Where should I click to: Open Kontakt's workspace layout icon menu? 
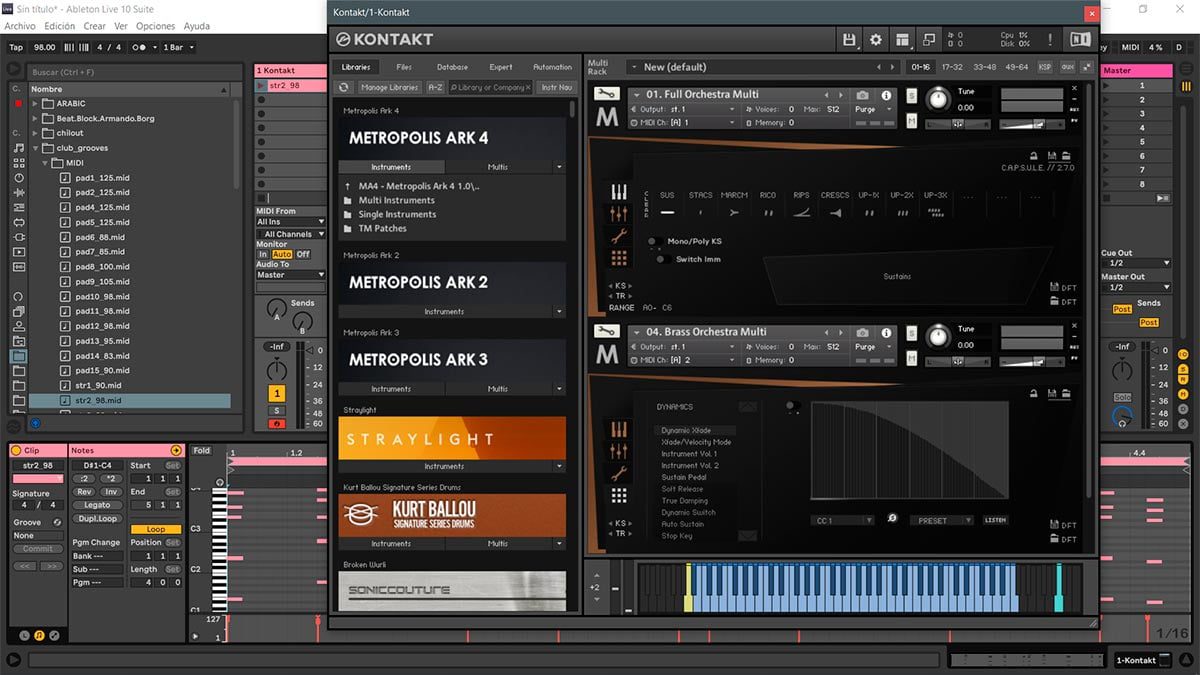pos(902,39)
